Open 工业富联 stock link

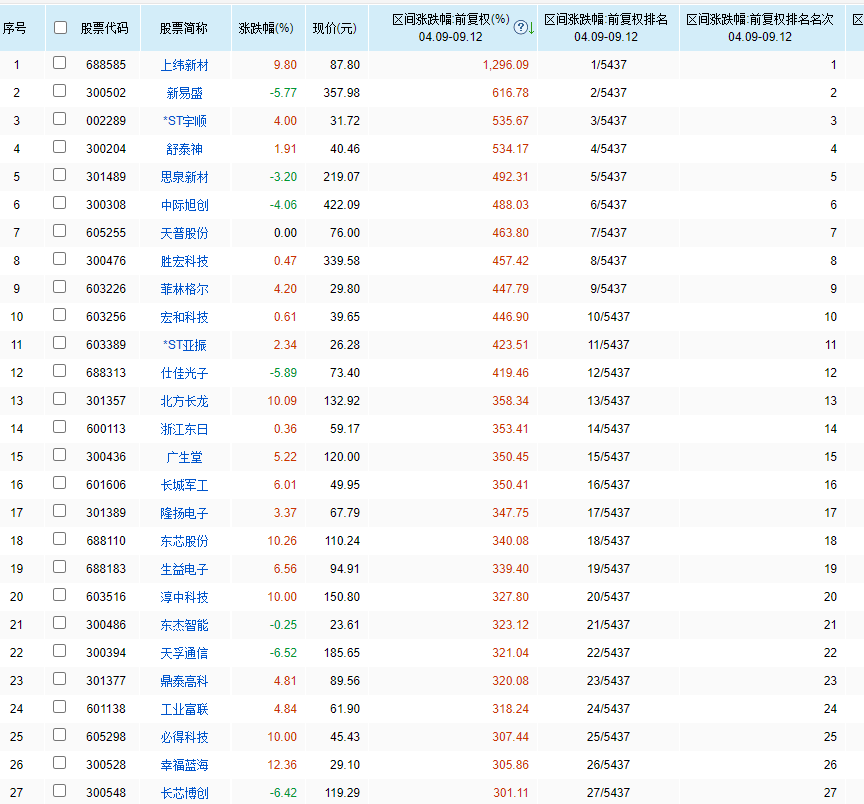point(185,709)
